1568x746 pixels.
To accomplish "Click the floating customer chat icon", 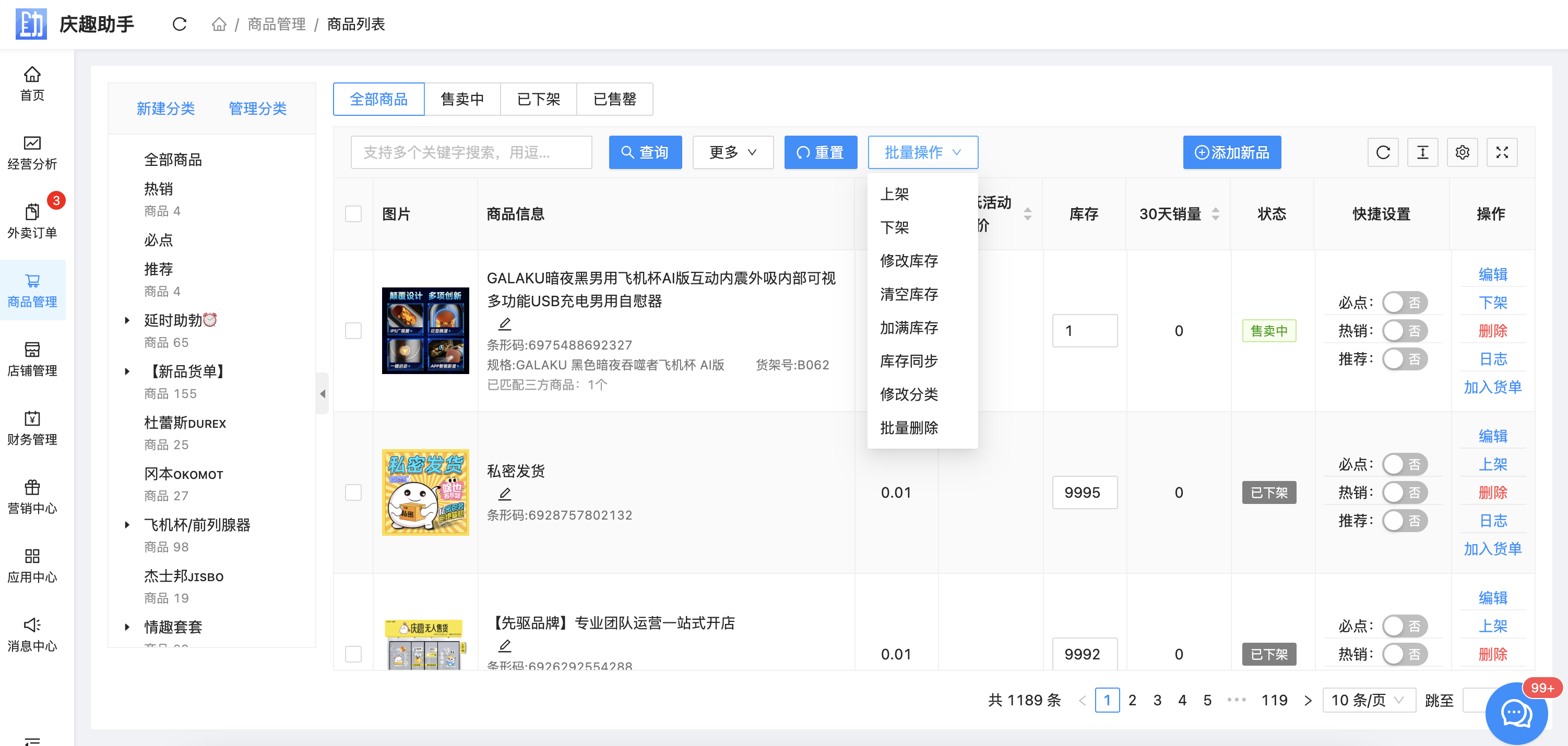I will pos(1516,713).
